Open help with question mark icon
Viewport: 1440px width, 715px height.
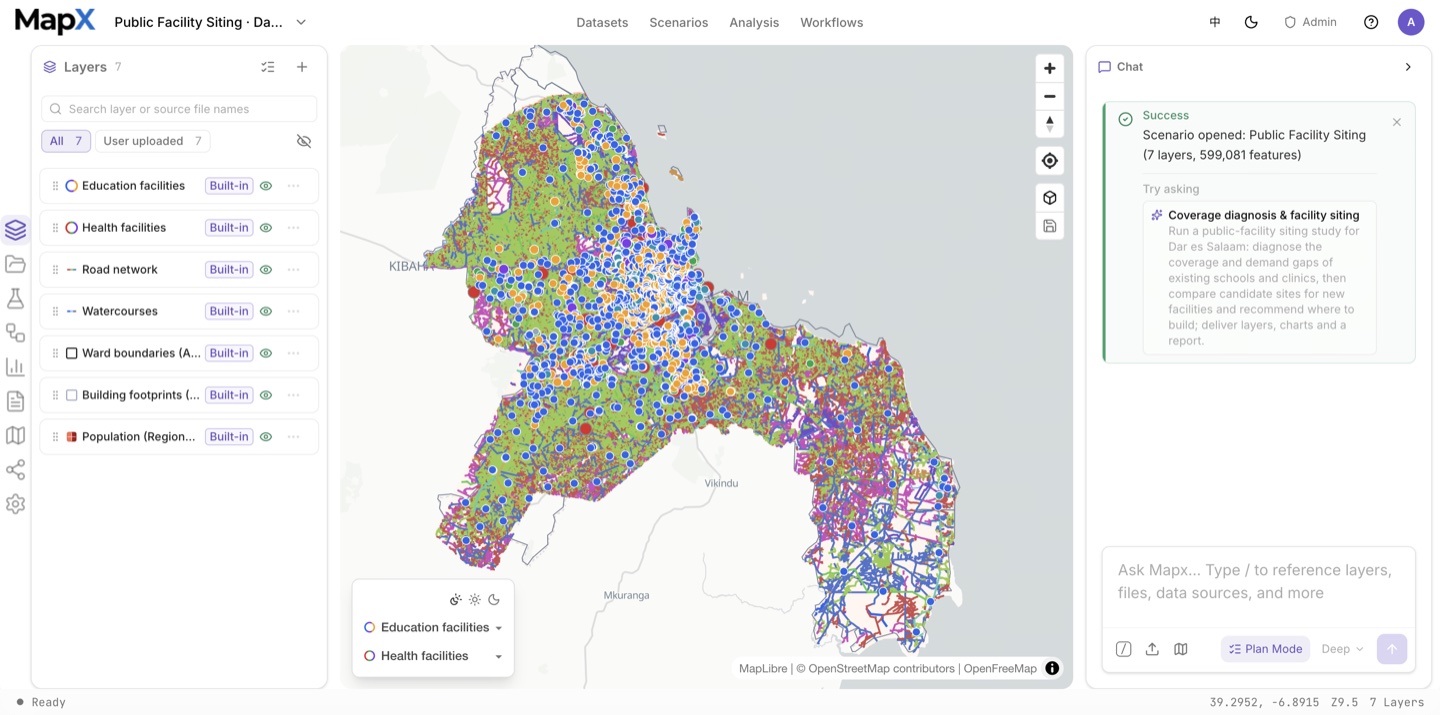[1371, 22]
